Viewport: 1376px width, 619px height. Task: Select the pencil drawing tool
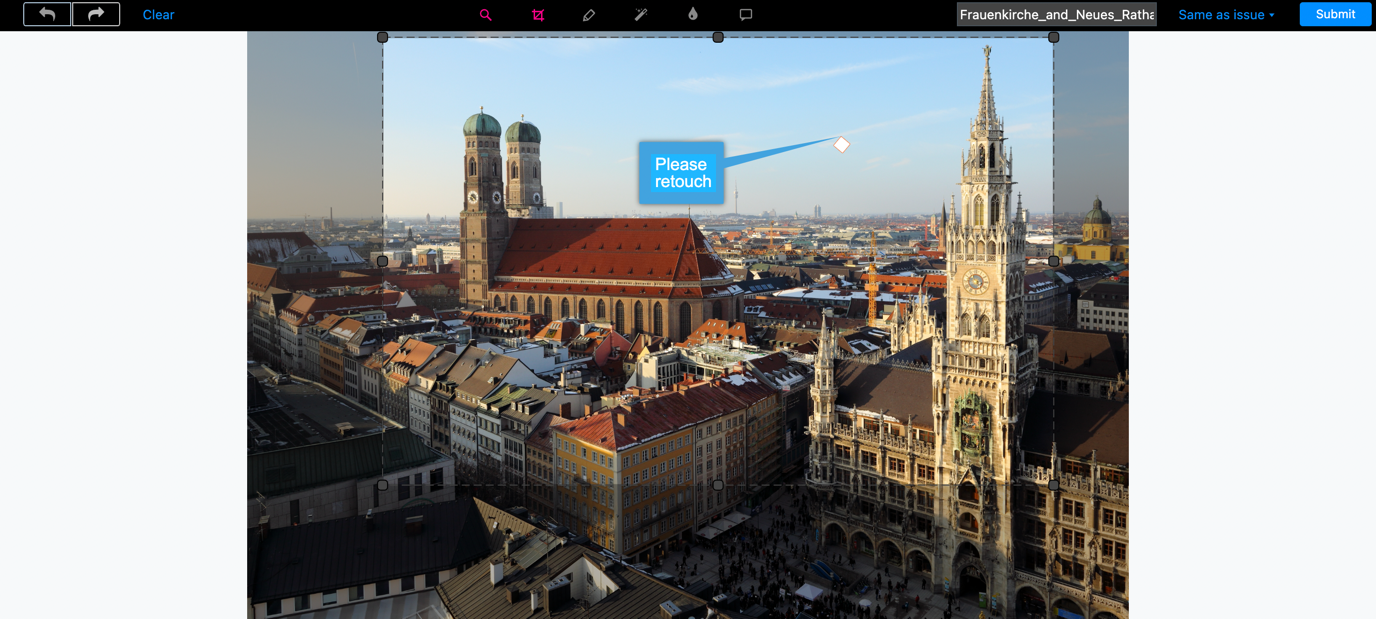tap(589, 14)
